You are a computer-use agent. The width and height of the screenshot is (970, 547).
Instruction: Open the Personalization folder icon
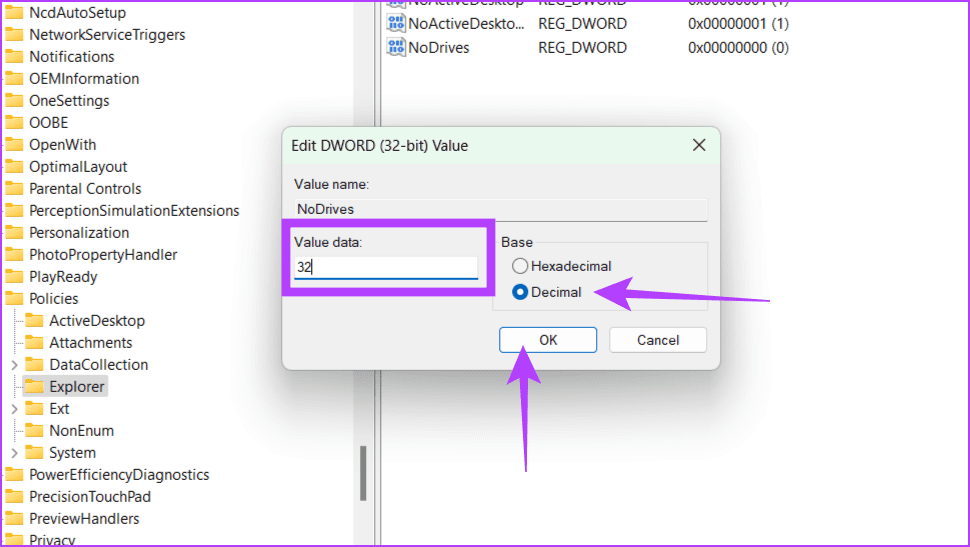[x=14, y=233]
